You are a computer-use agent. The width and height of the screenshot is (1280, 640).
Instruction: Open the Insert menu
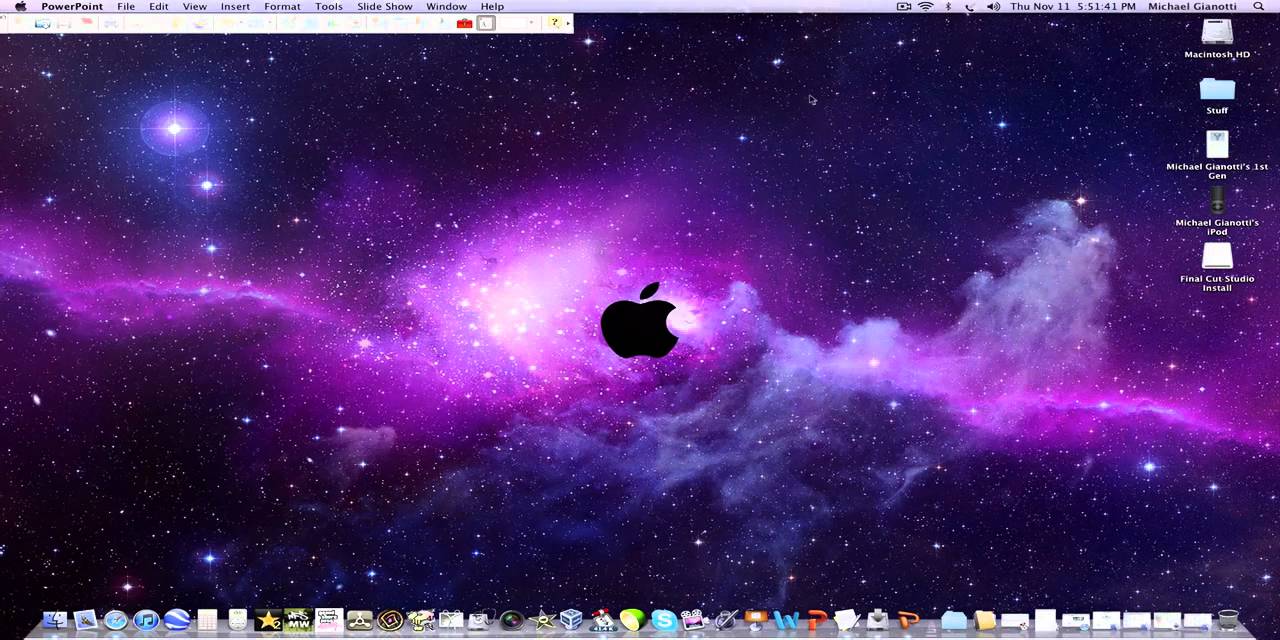(x=235, y=7)
